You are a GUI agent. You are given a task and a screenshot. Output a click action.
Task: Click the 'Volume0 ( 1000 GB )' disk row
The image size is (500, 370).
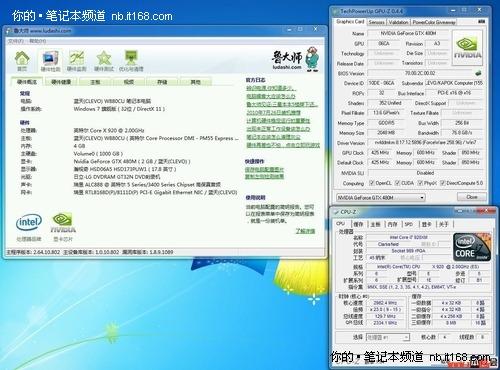(98, 154)
